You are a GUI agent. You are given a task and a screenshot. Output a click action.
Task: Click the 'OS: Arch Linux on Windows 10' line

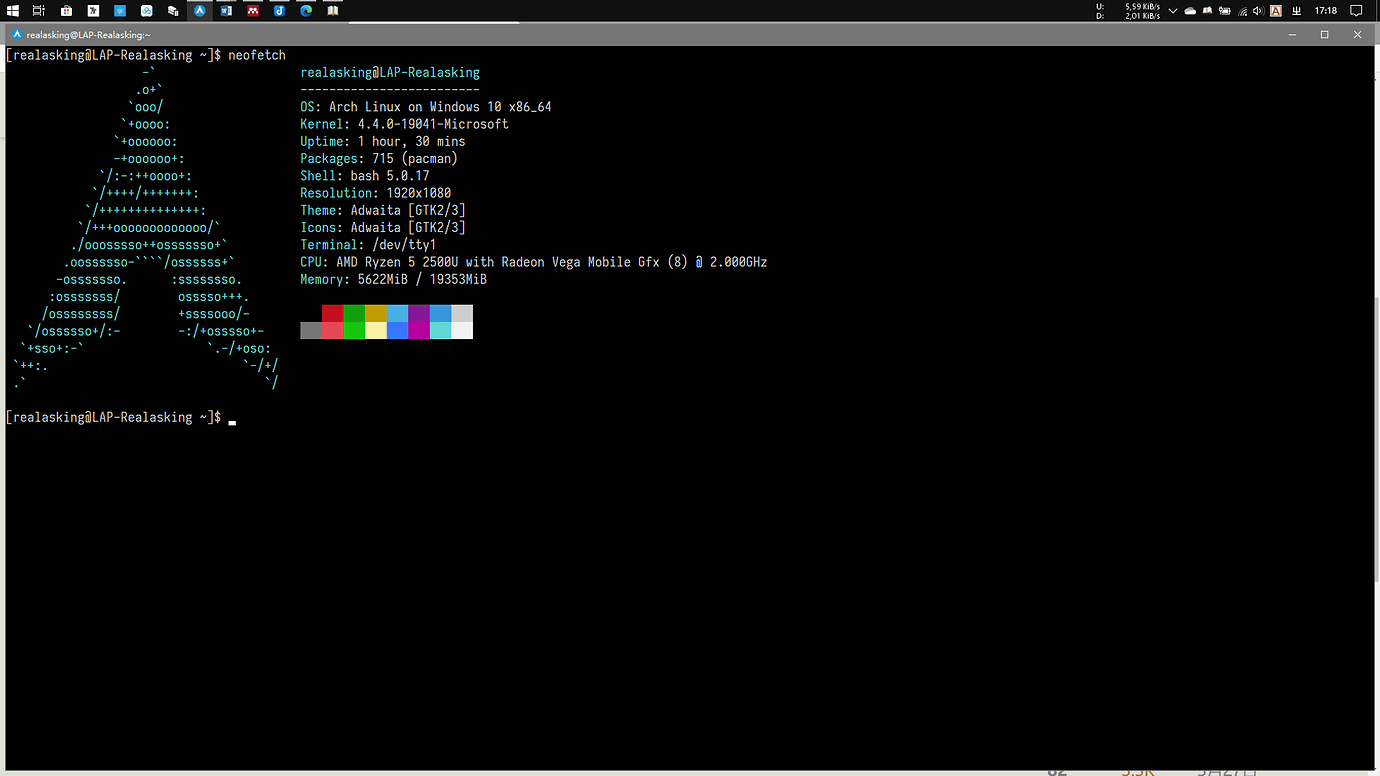[426, 107]
